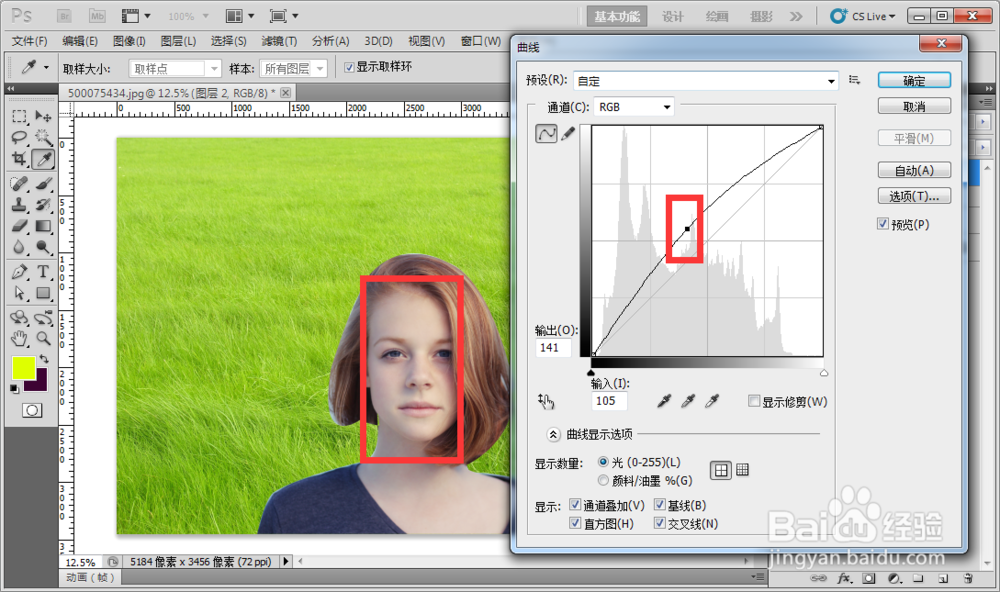Open 图像(I) menu

pyautogui.click(x=129, y=41)
